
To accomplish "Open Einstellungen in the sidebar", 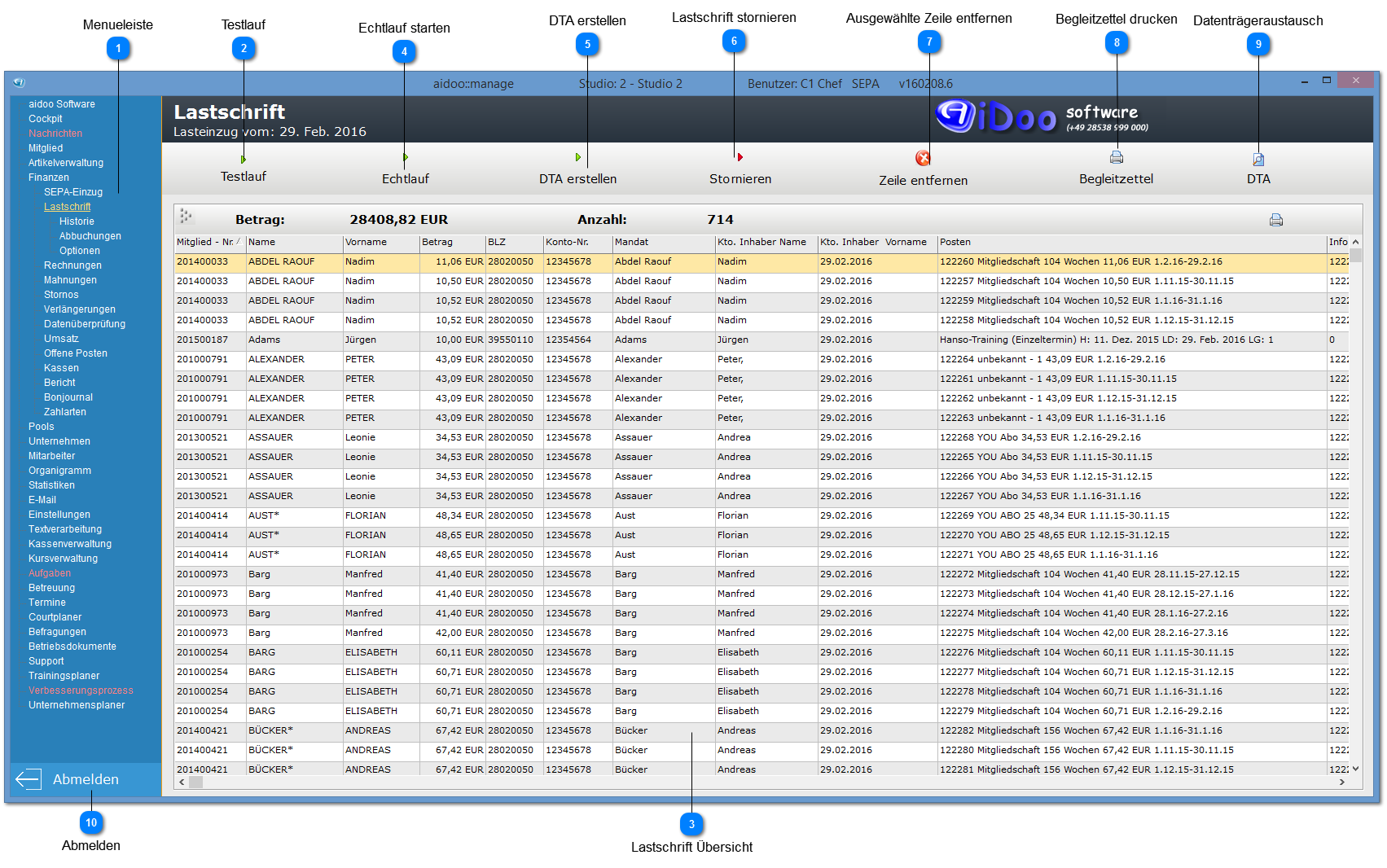I will pyautogui.click(x=59, y=515).
